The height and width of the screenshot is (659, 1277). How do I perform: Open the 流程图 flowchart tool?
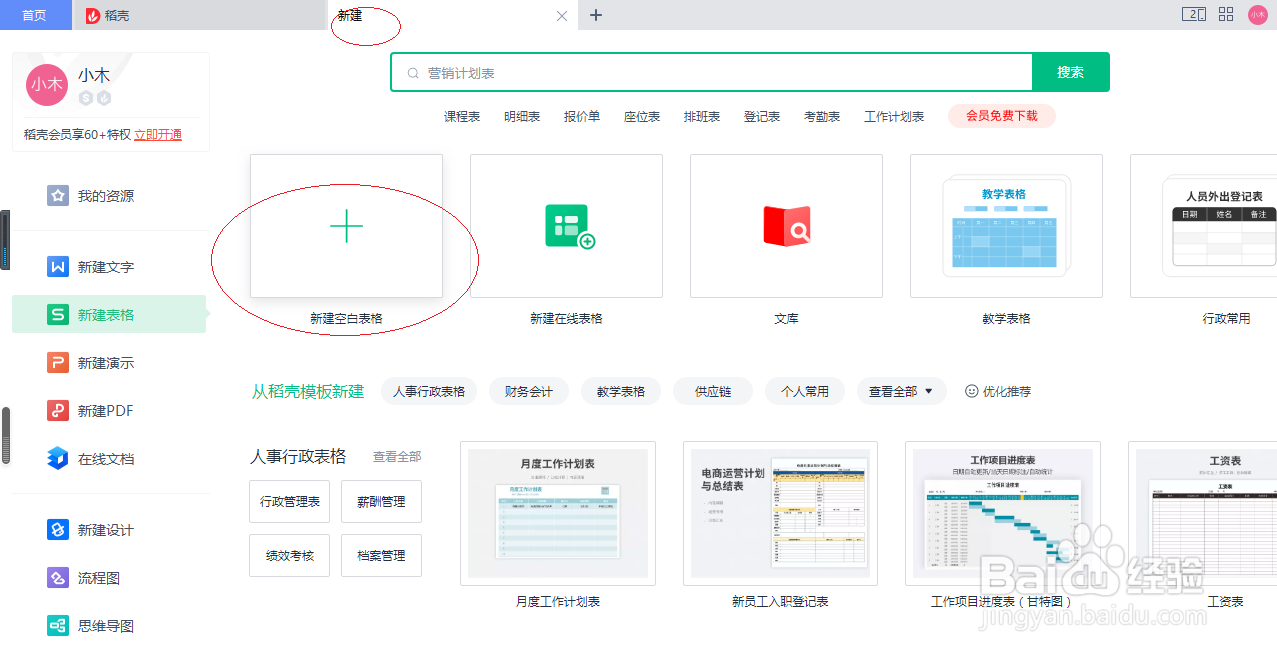[x=90, y=578]
